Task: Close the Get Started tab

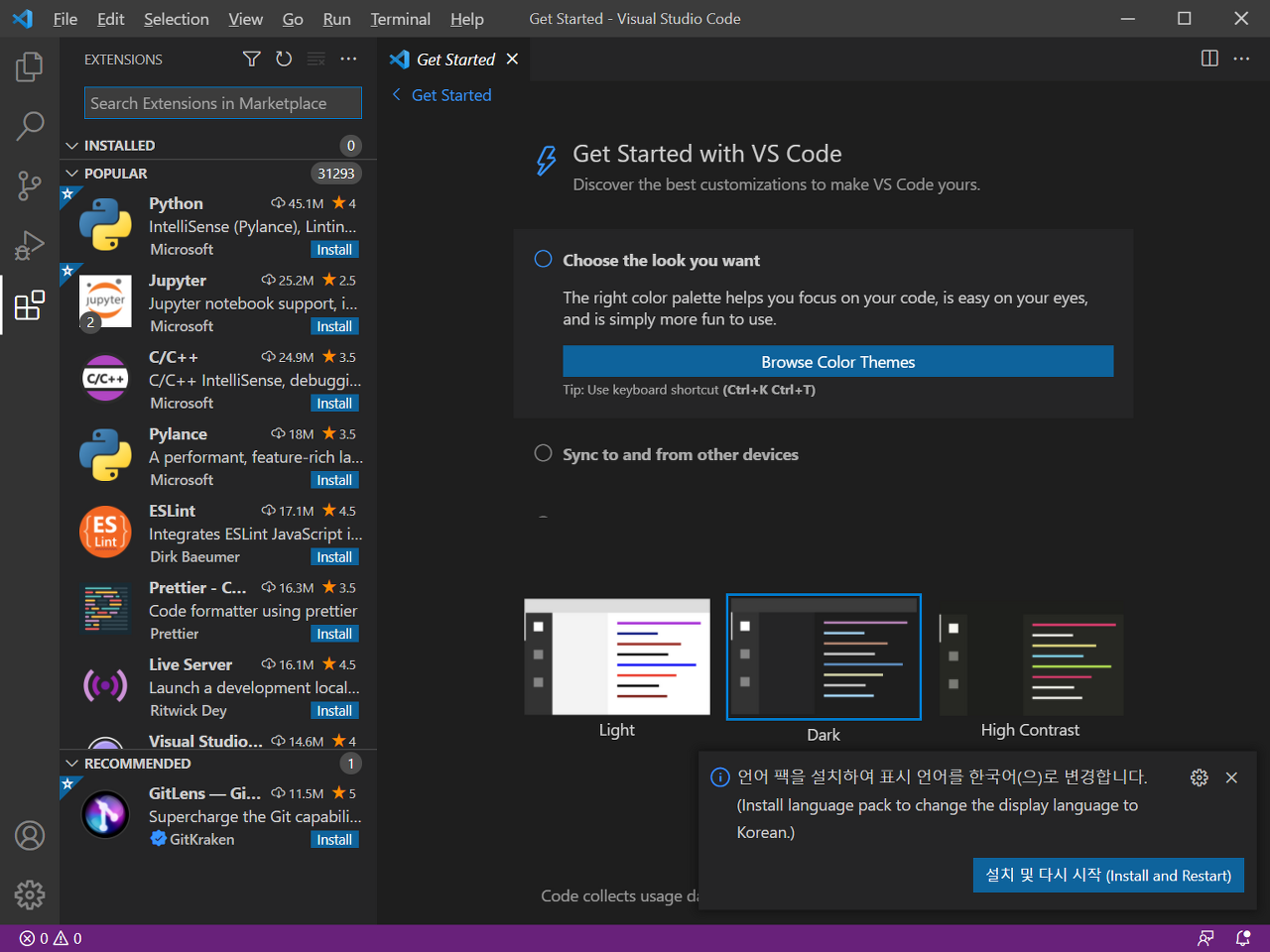Action: [512, 59]
